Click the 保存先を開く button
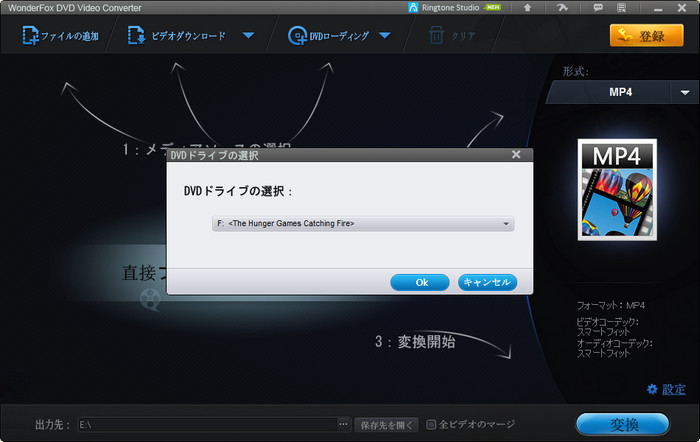 (387, 425)
